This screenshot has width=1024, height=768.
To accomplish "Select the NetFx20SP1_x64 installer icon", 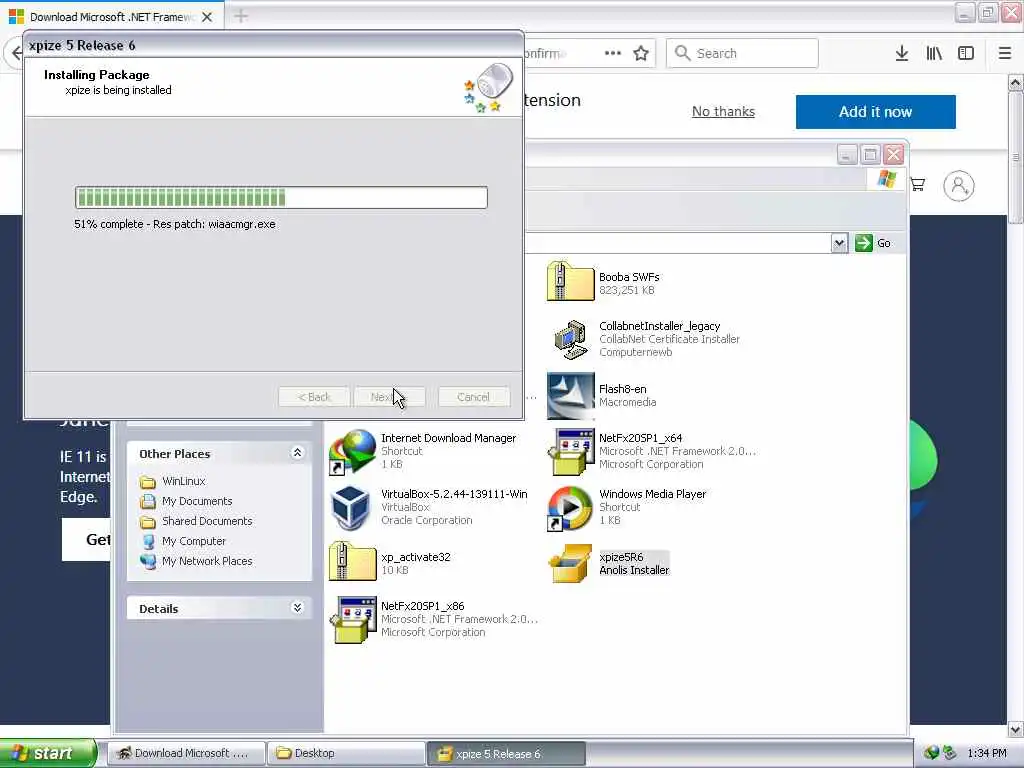I will pyautogui.click(x=570, y=452).
